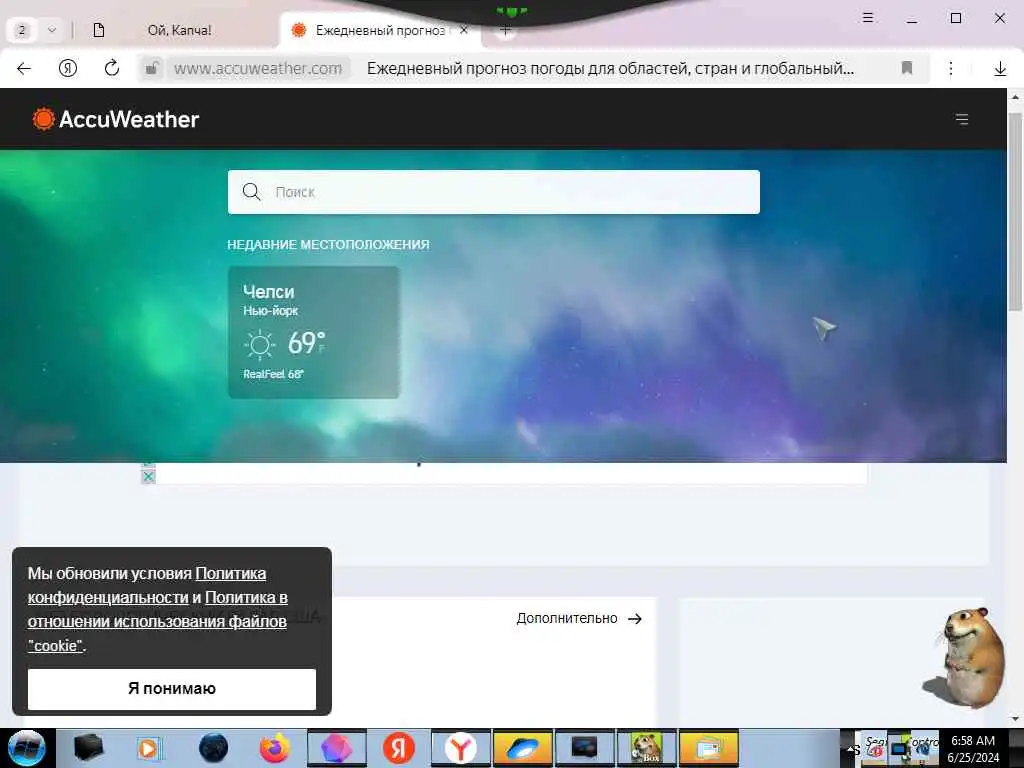The image size is (1024, 768).
Task: Click the magnifier icon in the search box
Action: point(251,191)
